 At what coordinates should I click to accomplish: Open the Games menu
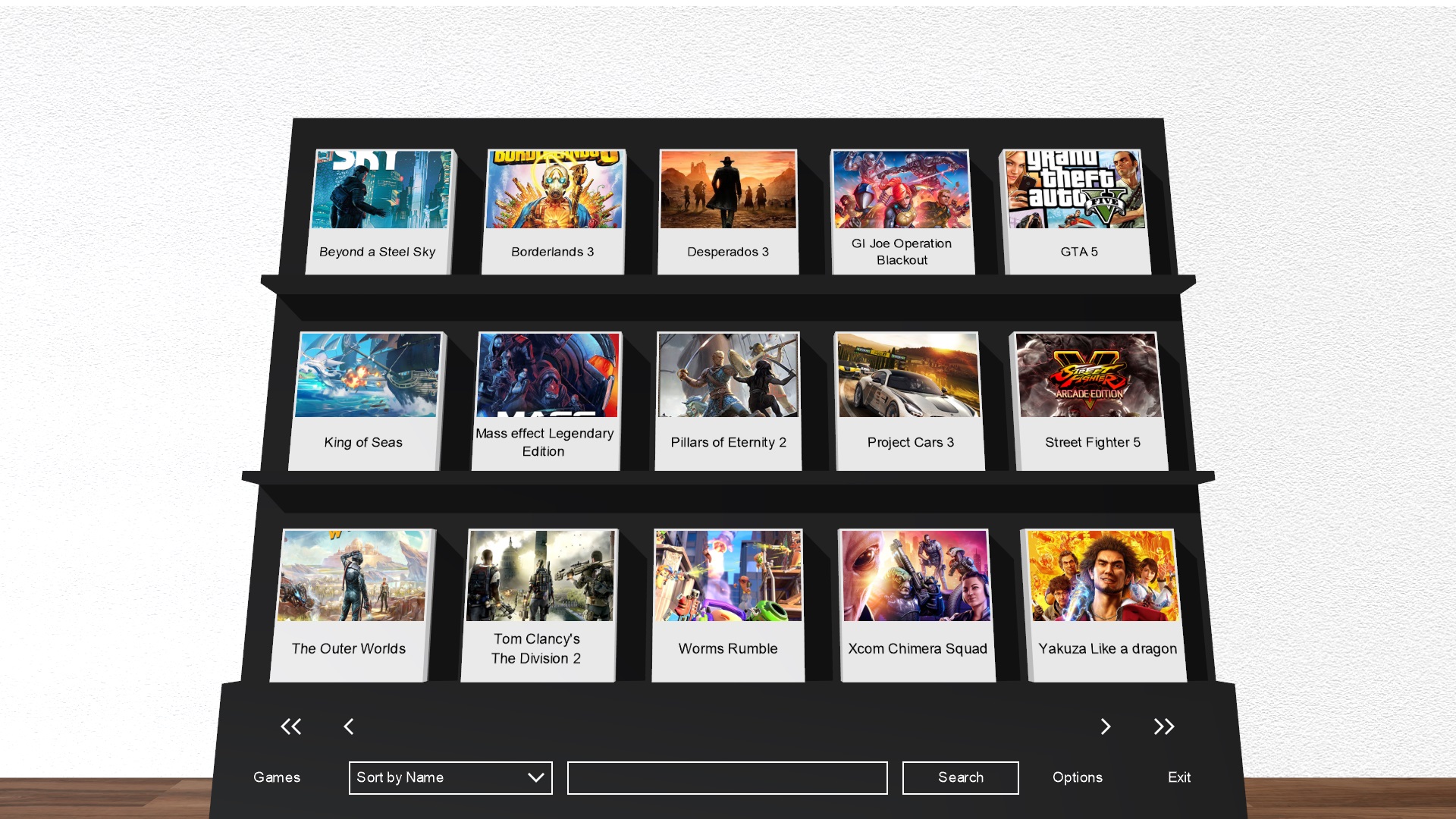[277, 777]
